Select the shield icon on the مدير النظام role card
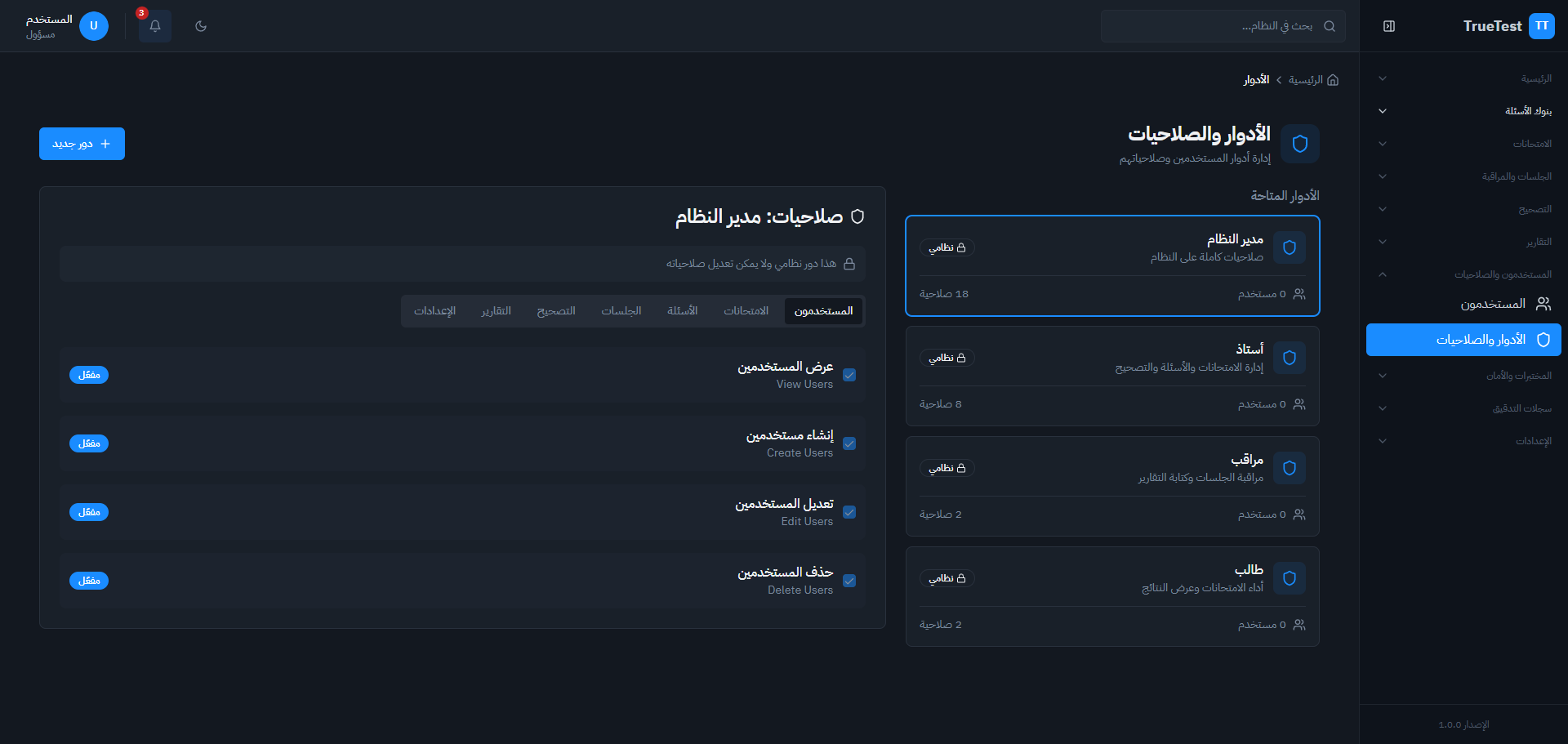This screenshot has height=744, width=1568. [x=1290, y=247]
